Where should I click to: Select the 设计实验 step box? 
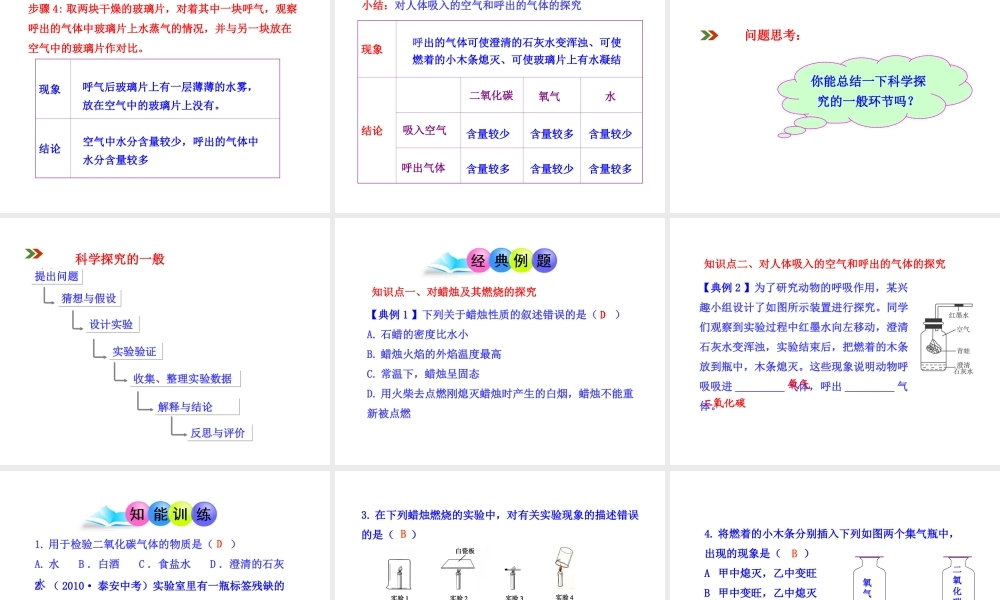point(111,325)
